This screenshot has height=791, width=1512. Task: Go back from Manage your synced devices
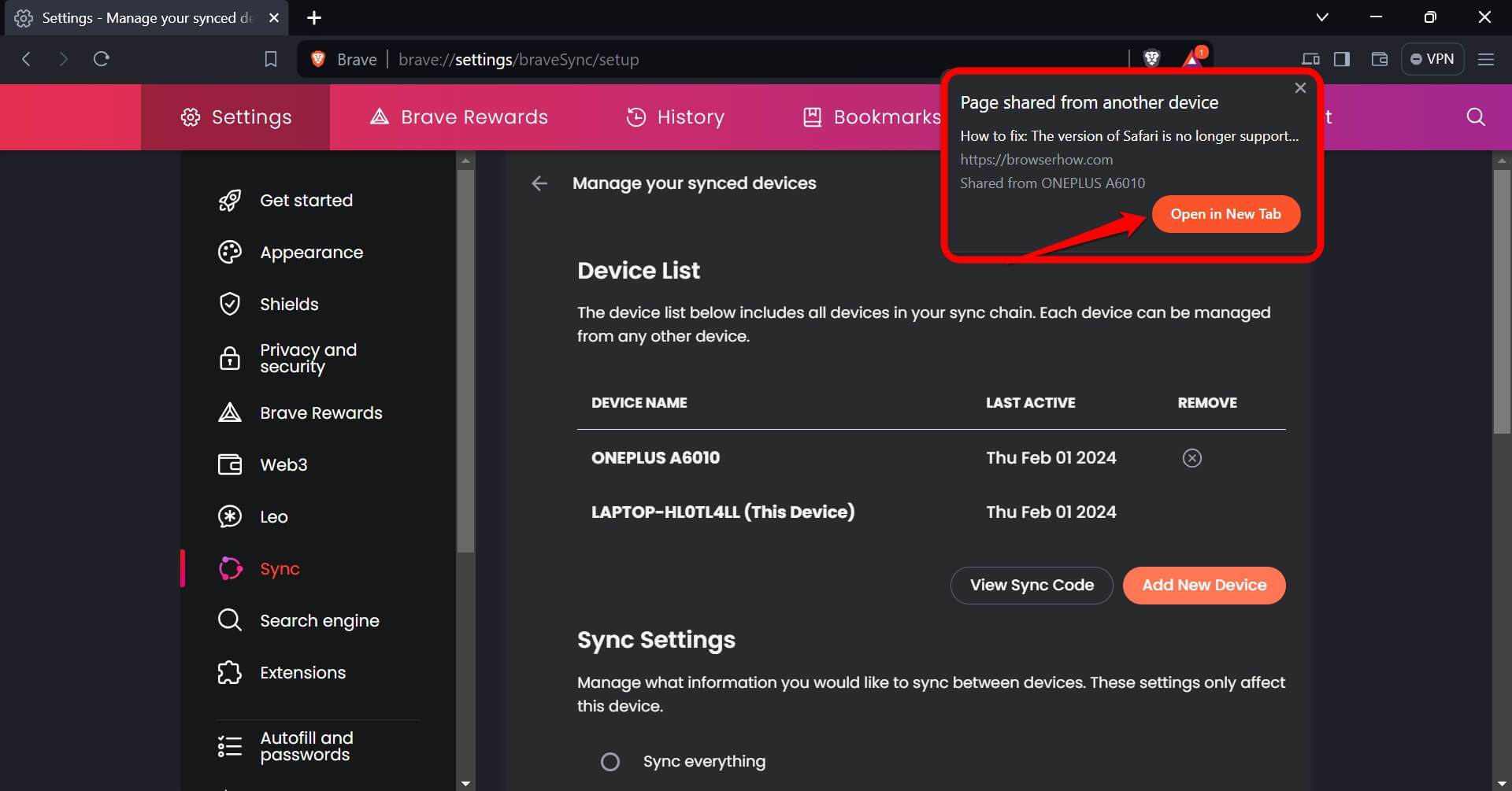pos(539,183)
